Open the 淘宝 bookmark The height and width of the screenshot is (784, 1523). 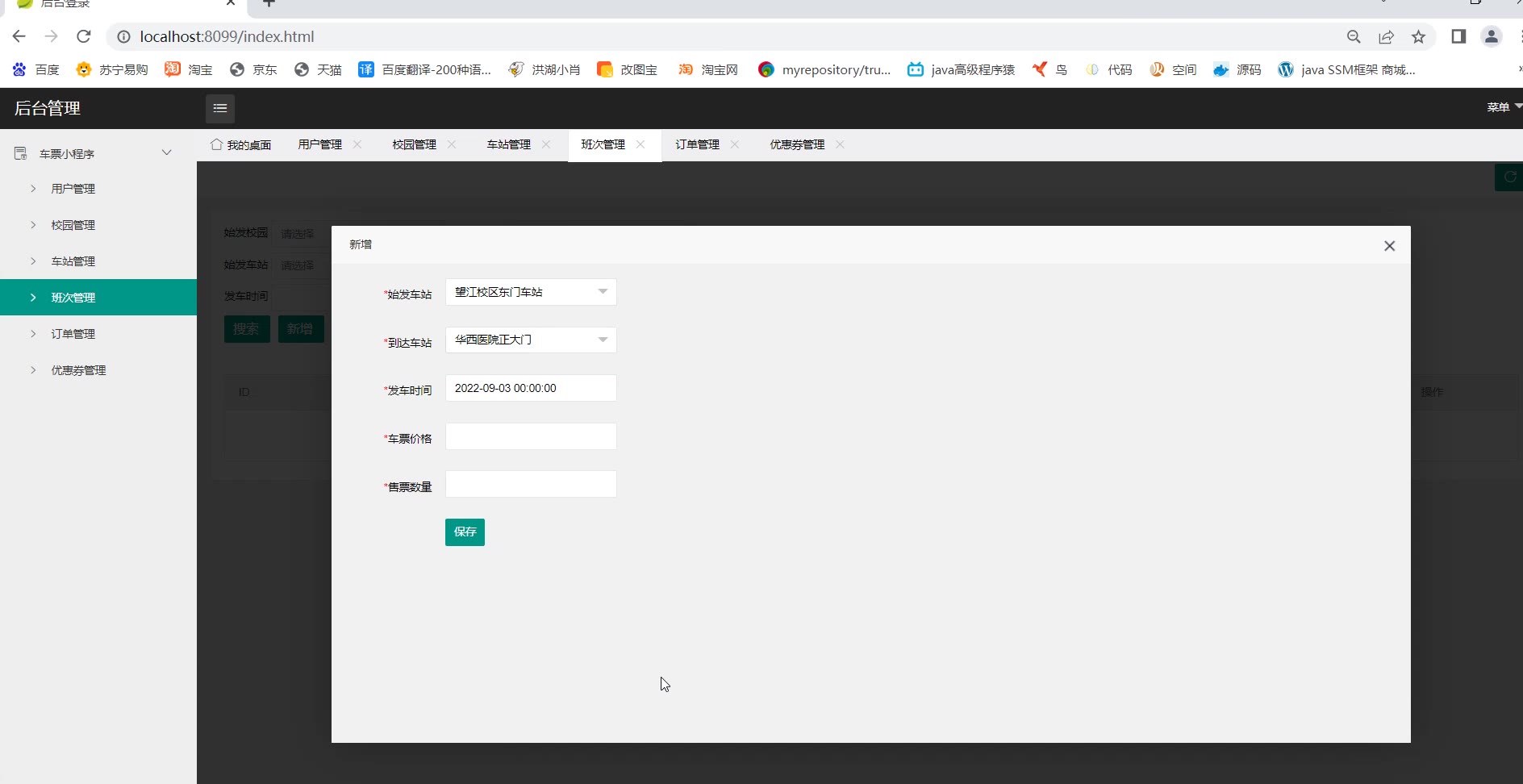click(189, 69)
